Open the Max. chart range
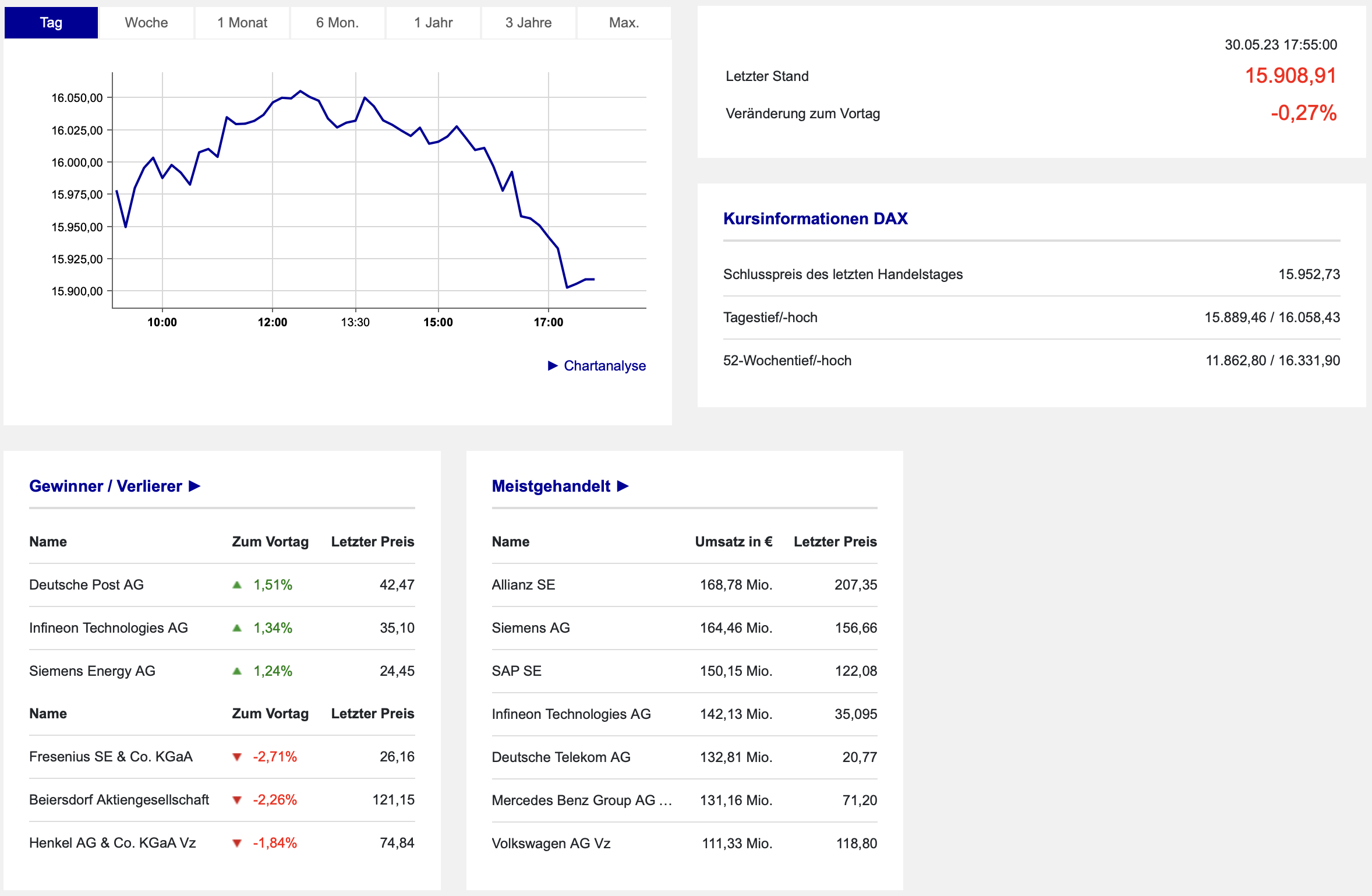The width and height of the screenshot is (1372, 896). pyautogui.click(x=624, y=23)
